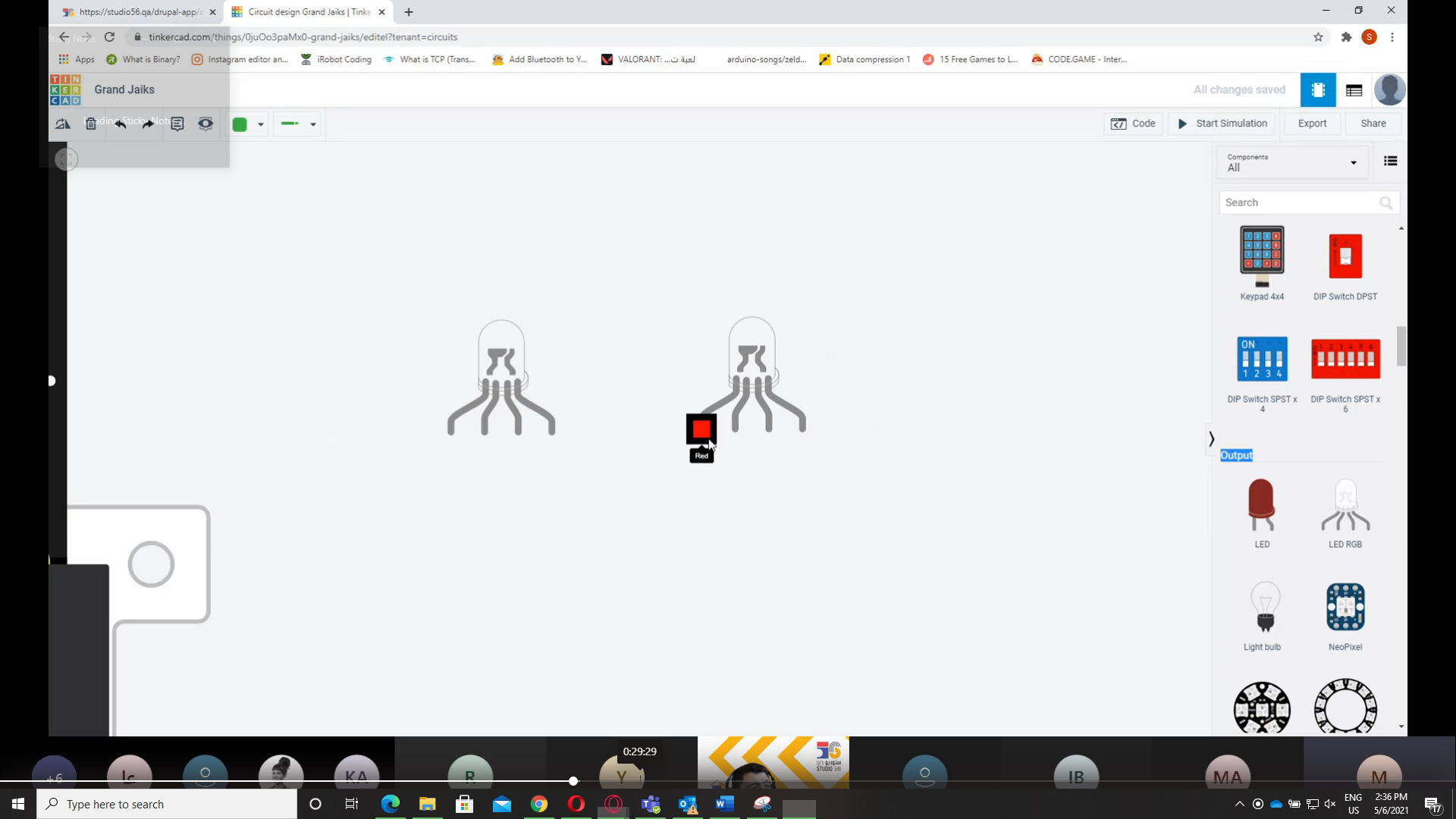The image size is (1456, 819).
Task: Select the red LED component
Action: click(1262, 513)
